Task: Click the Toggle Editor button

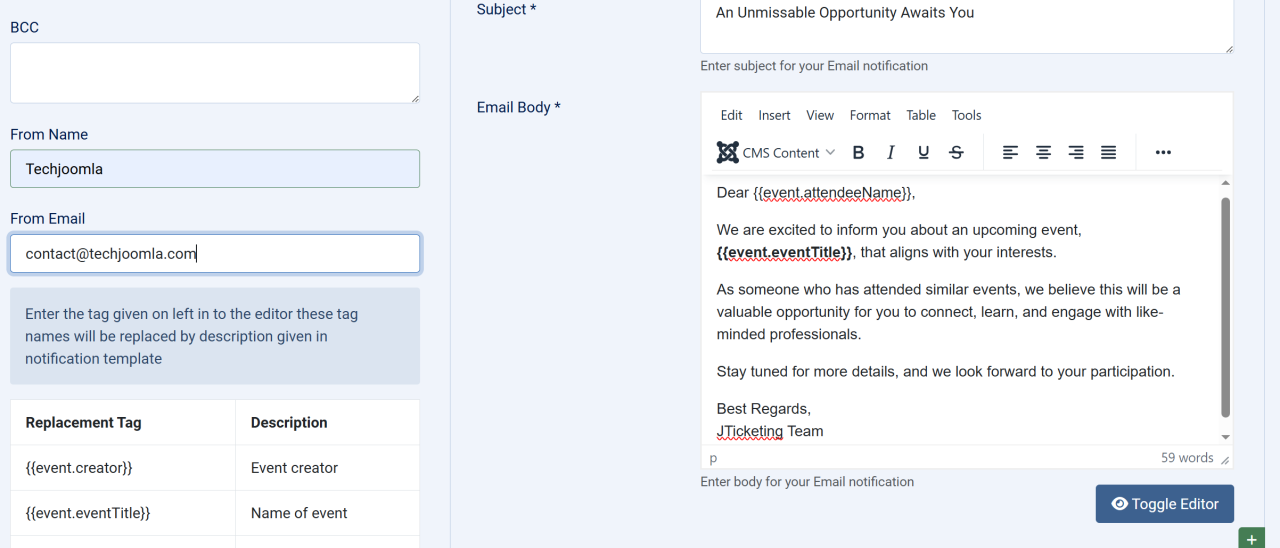Action: (1164, 504)
